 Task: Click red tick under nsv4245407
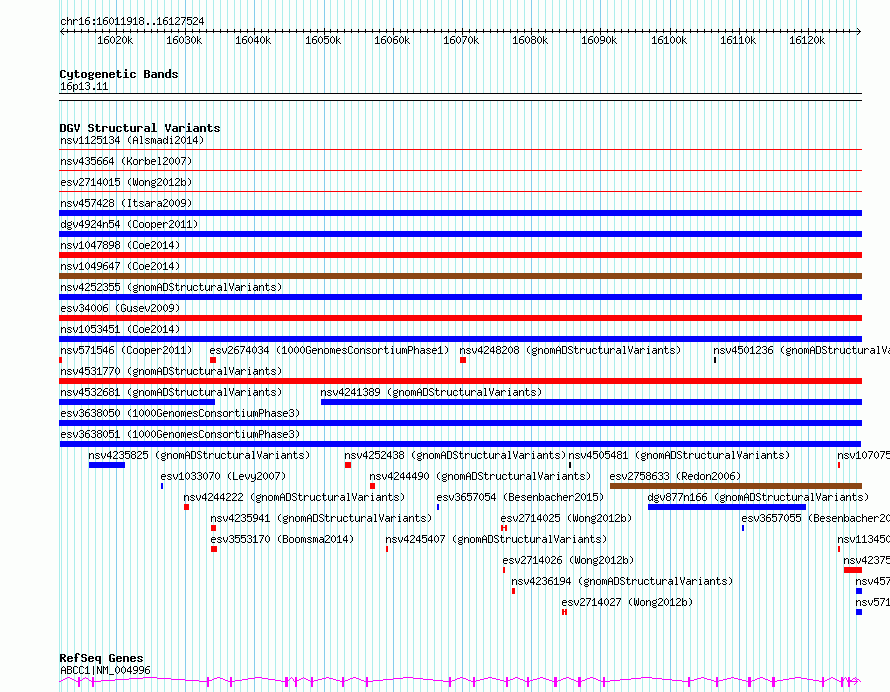(387, 549)
